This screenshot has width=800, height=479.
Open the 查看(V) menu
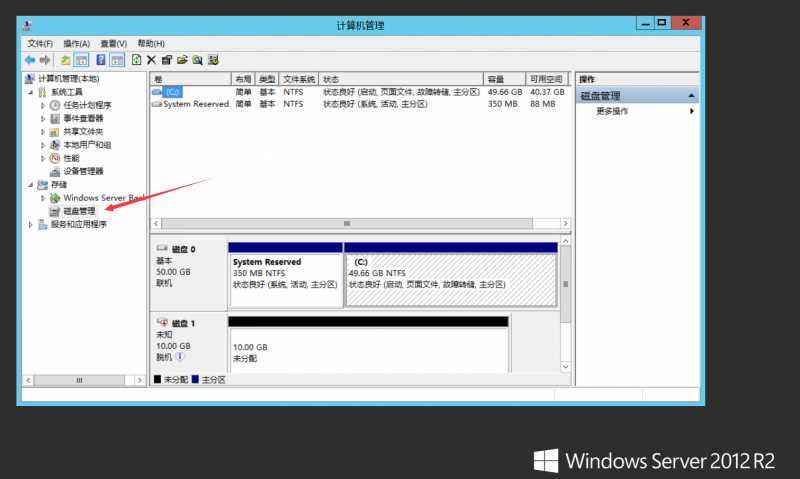pos(113,44)
